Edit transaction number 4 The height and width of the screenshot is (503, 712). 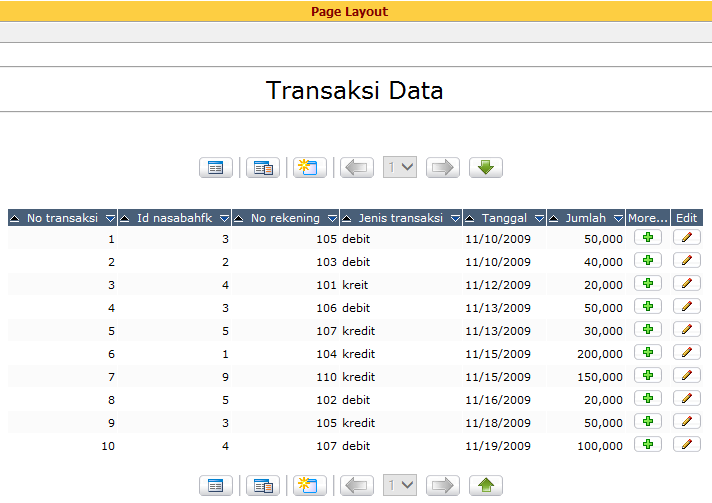click(x=687, y=306)
